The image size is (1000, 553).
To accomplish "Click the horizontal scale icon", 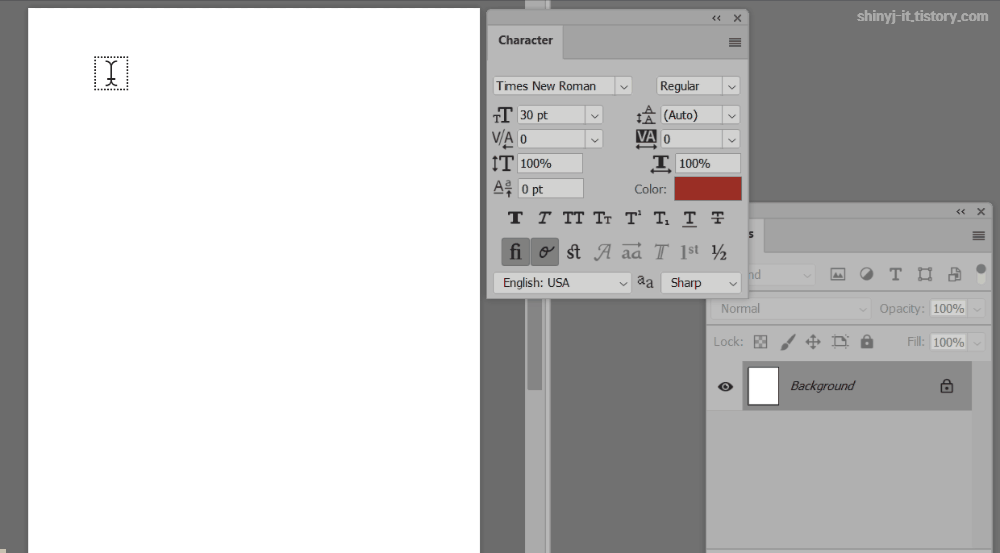I will [x=661, y=164].
